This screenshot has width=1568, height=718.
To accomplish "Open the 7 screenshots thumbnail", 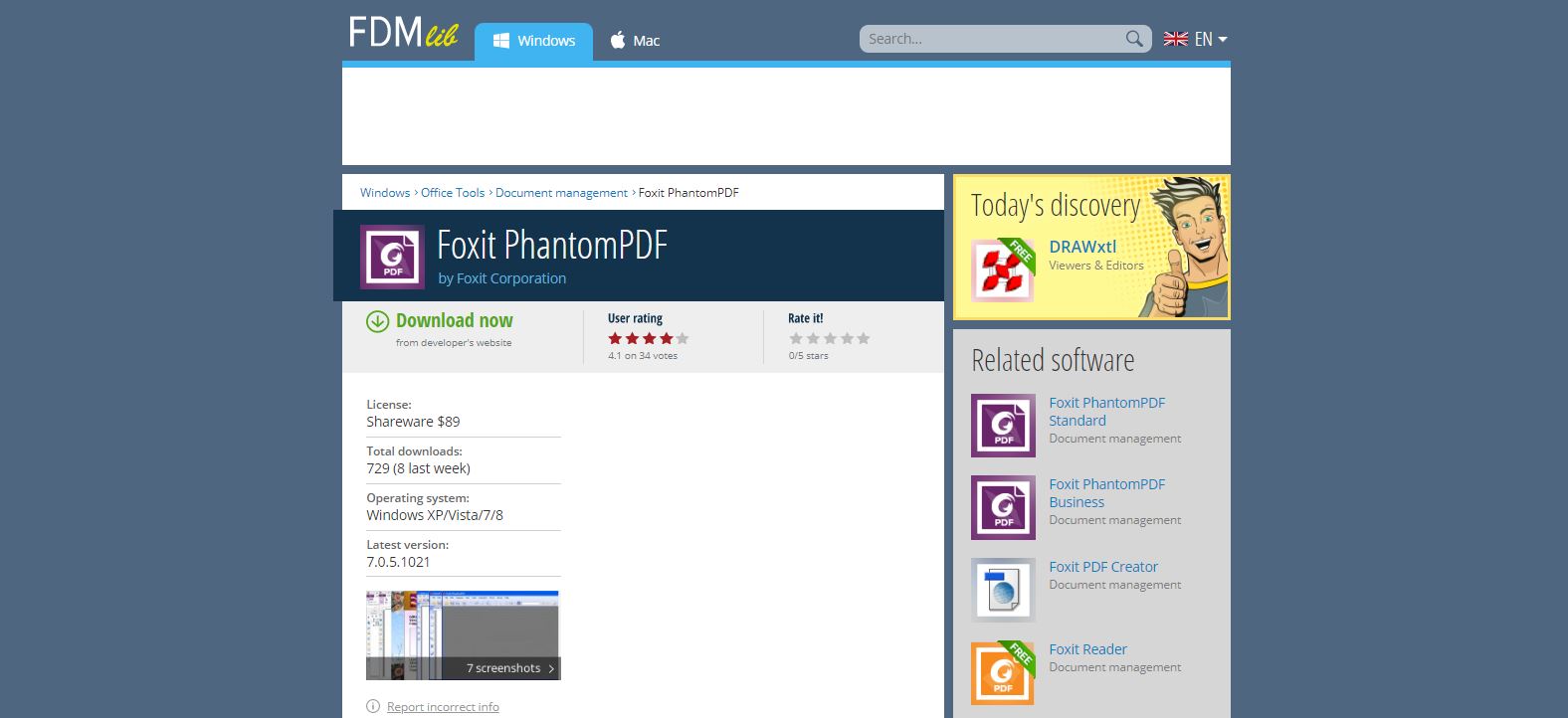I will [464, 635].
